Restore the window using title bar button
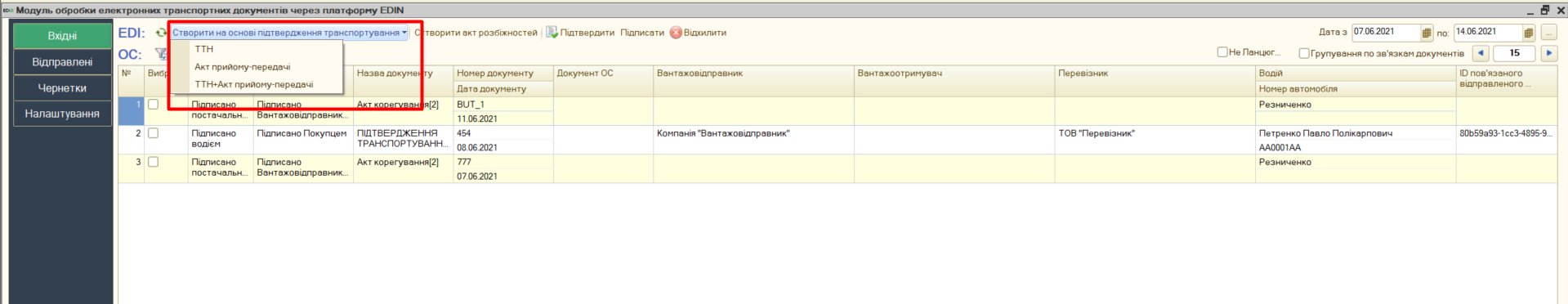Screen dimensions: 1568x304 1545,10
